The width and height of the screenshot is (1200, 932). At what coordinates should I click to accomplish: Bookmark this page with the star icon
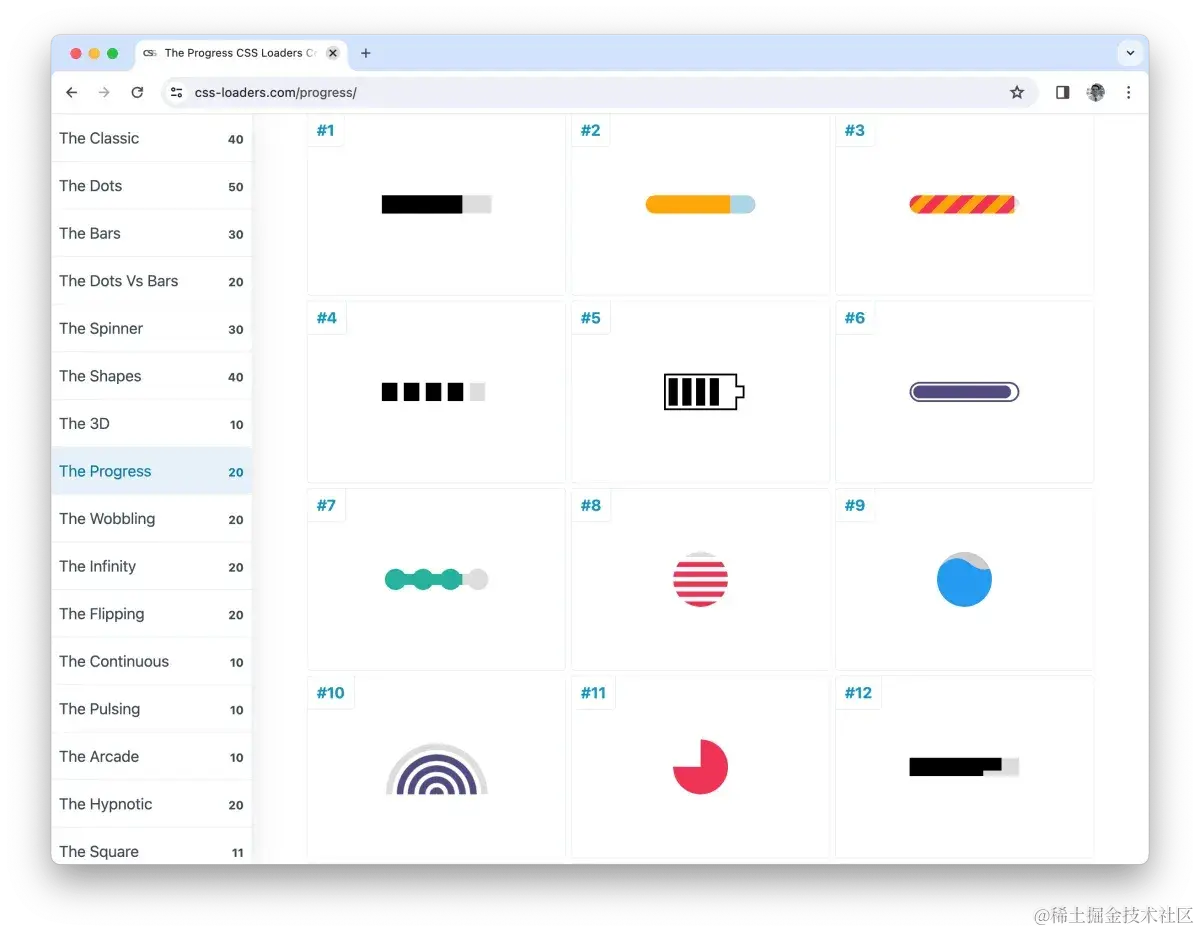pos(1017,93)
